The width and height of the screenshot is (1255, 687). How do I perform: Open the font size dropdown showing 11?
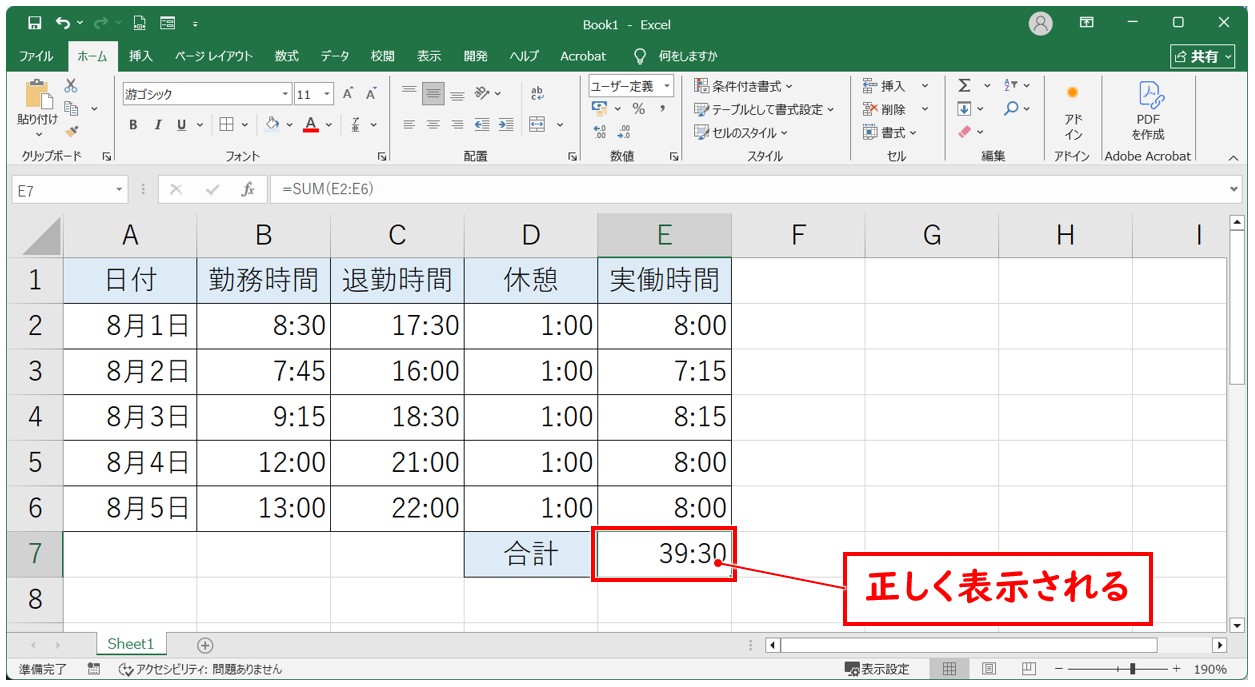328,94
